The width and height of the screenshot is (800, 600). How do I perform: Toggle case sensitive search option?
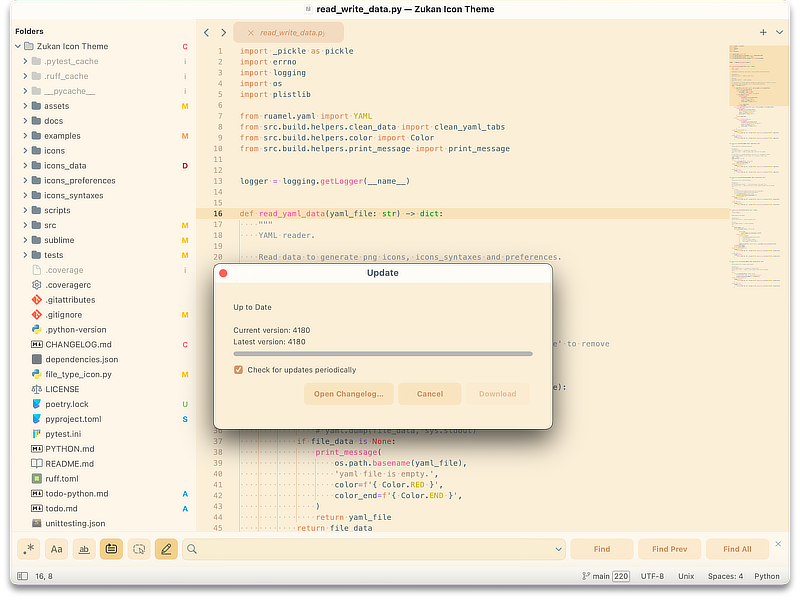pos(56,549)
